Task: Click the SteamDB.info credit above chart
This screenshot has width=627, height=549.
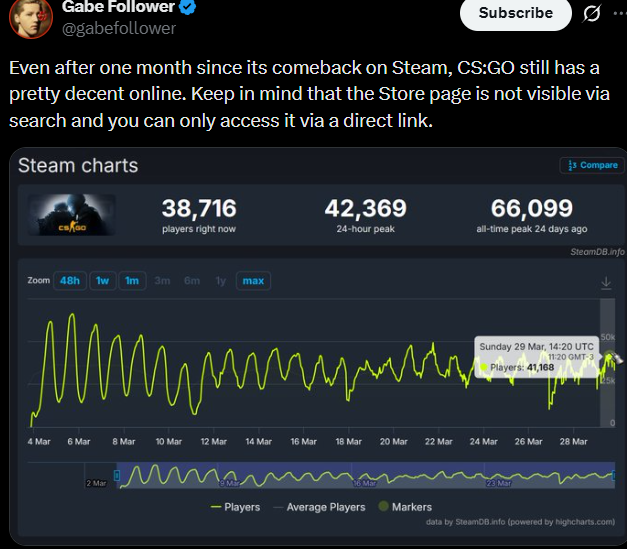Action: click(x=597, y=252)
